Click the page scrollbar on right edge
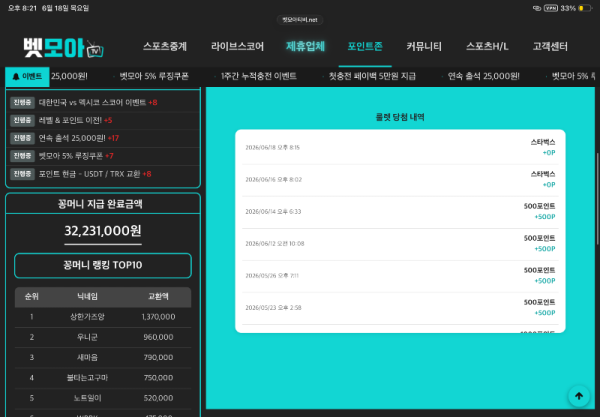600x417 pixels. coord(598,199)
